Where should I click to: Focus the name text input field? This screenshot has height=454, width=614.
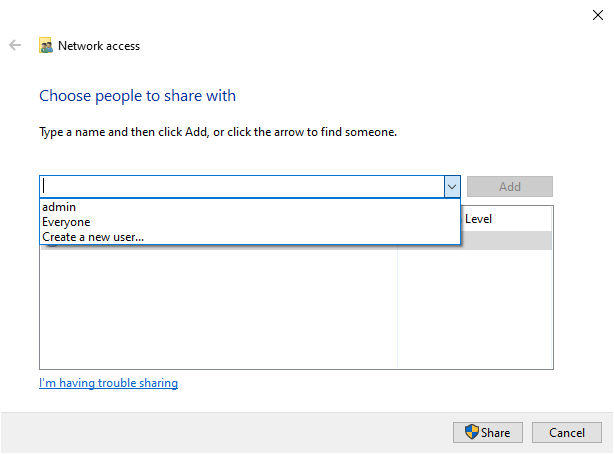[240, 187]
